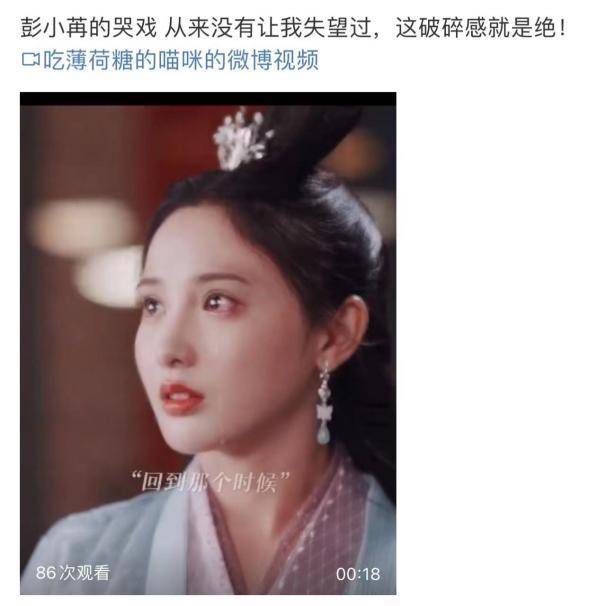Click the video camera icon before the link
This screenshot has height=606, width=606.
[x=31, y=60]
